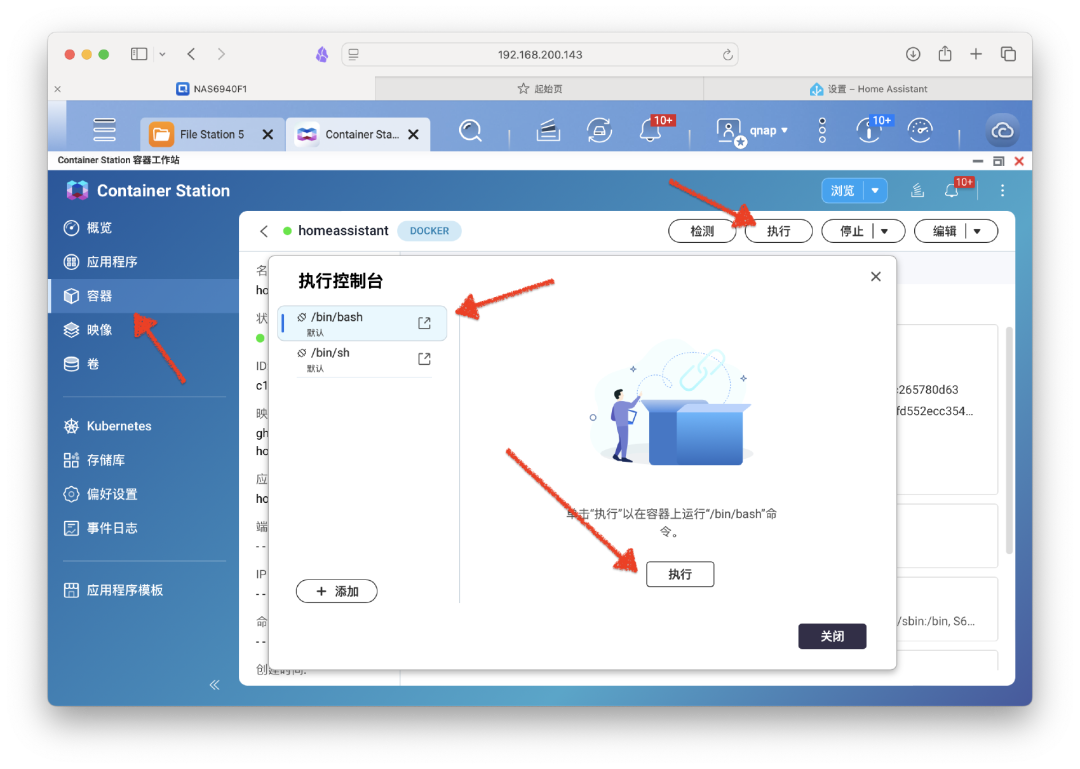Click the QNAP search magnifier icon
The image size is (1080, 769).
470,131
